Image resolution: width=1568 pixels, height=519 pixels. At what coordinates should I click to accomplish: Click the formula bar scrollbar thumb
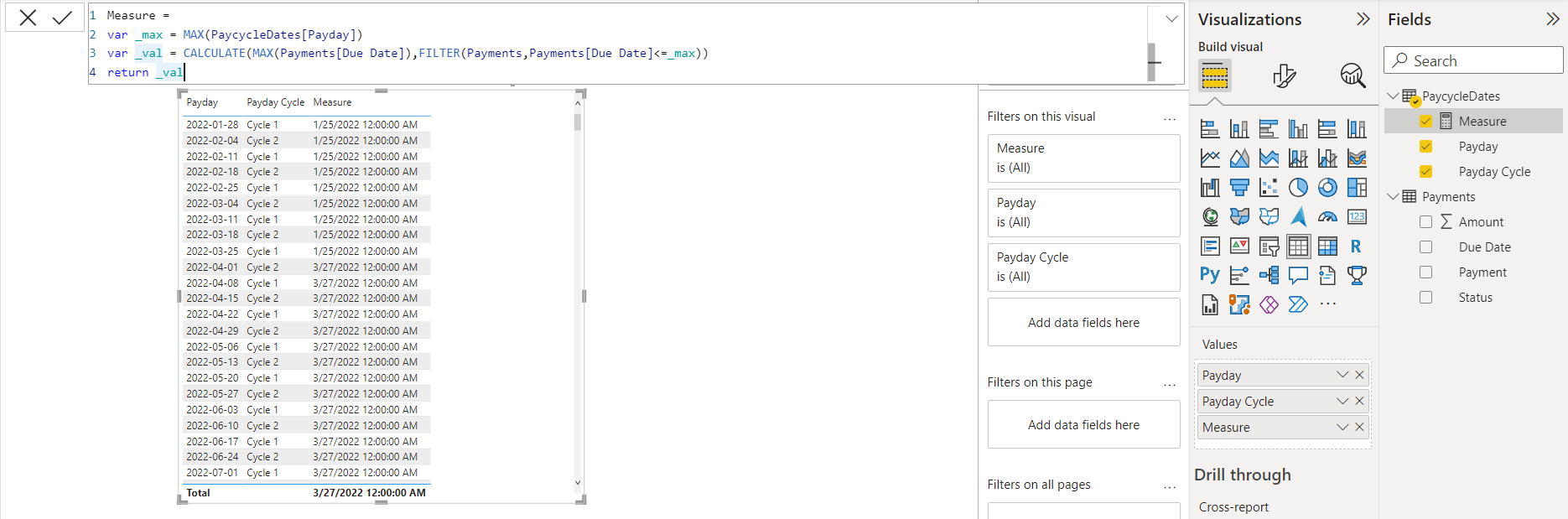(1151, 61)
